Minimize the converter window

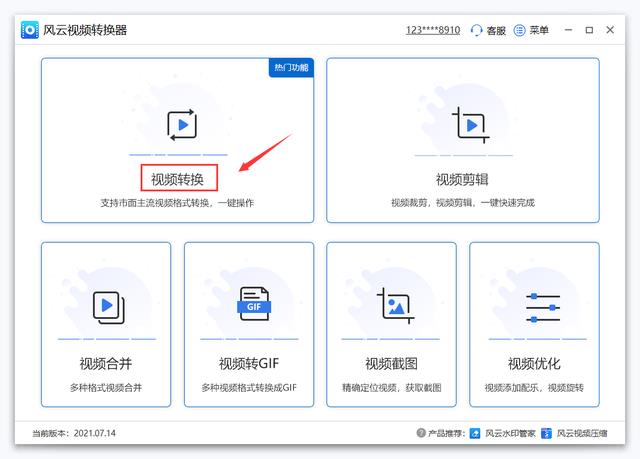pos(568,30)
